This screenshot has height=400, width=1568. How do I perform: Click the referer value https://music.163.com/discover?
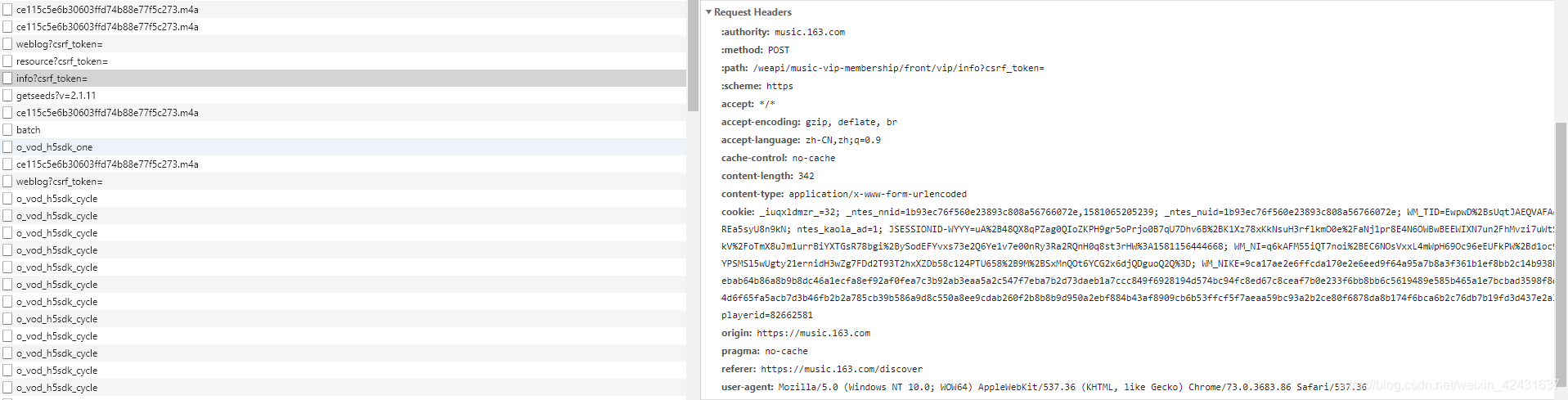point(842,369)
